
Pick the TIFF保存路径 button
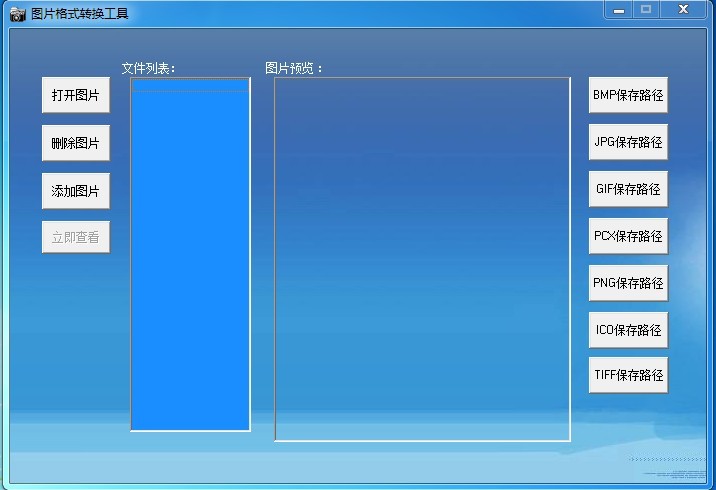point(628,375)
